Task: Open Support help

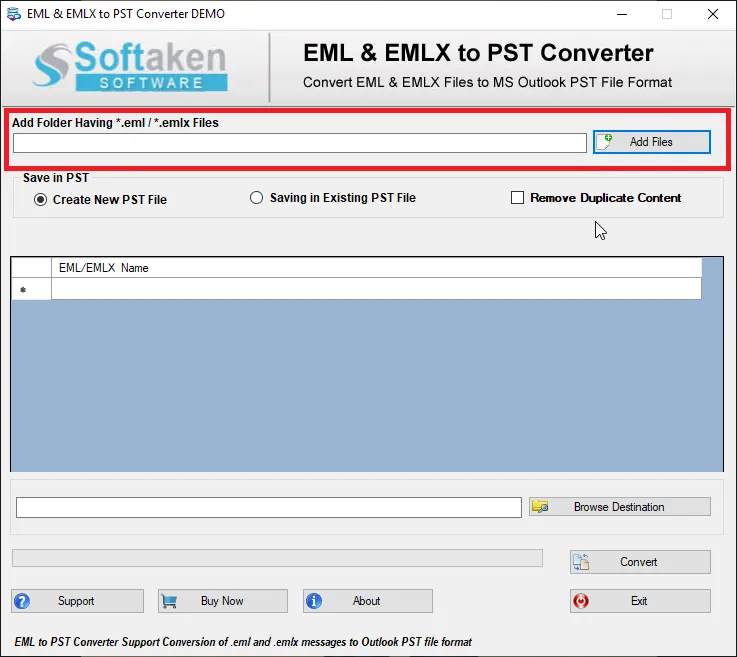Action: [x=78, y=601]
